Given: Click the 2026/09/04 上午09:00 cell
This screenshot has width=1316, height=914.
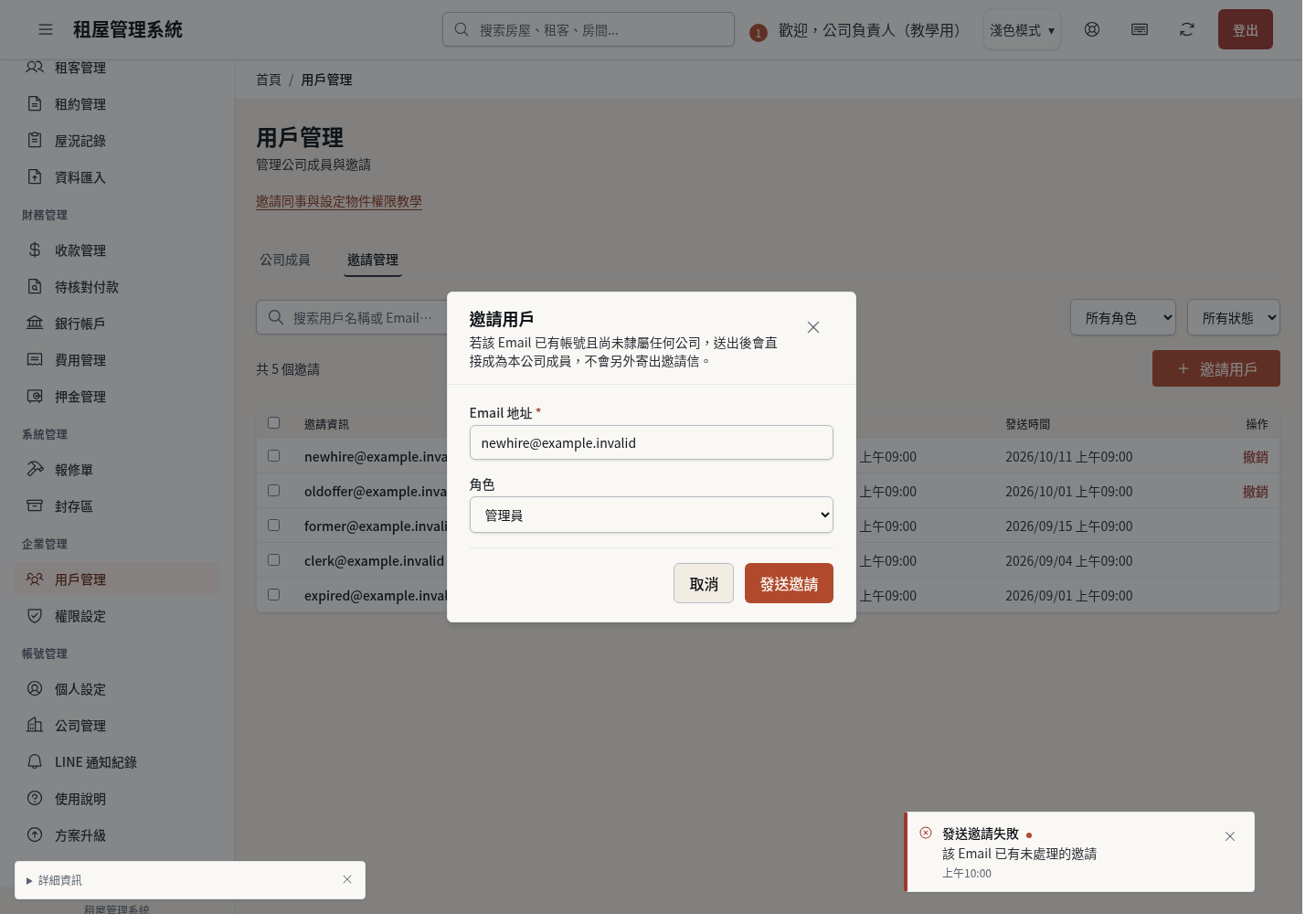Looking at the screenshot, I should [x=1069, y=560].
